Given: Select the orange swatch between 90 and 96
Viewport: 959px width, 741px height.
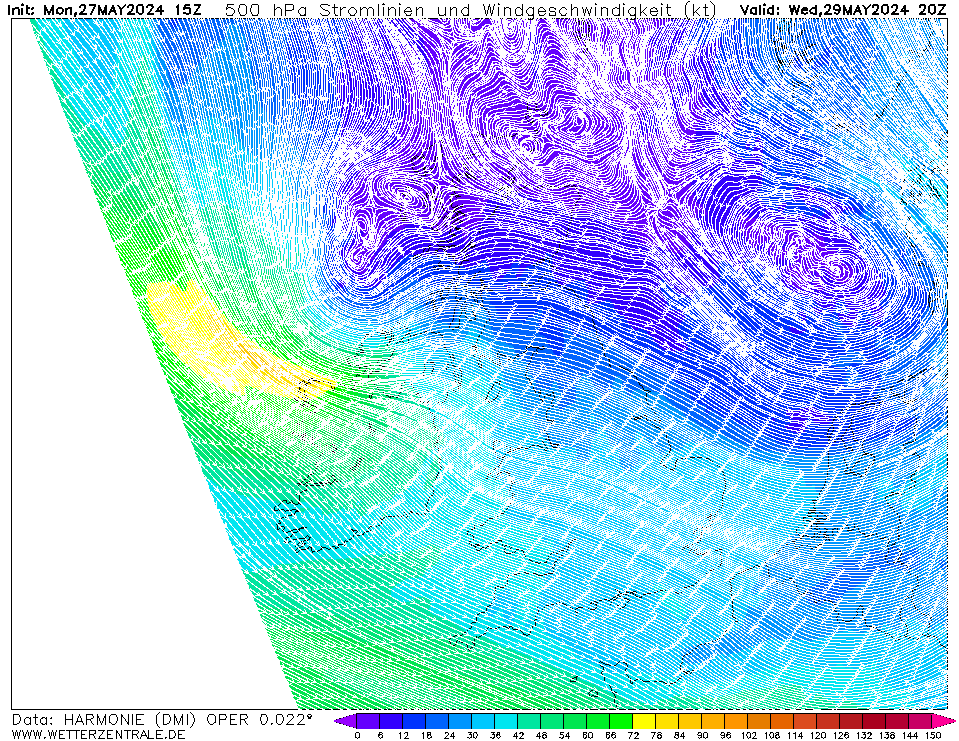Looking at the screenshot, I should [714, 721].
